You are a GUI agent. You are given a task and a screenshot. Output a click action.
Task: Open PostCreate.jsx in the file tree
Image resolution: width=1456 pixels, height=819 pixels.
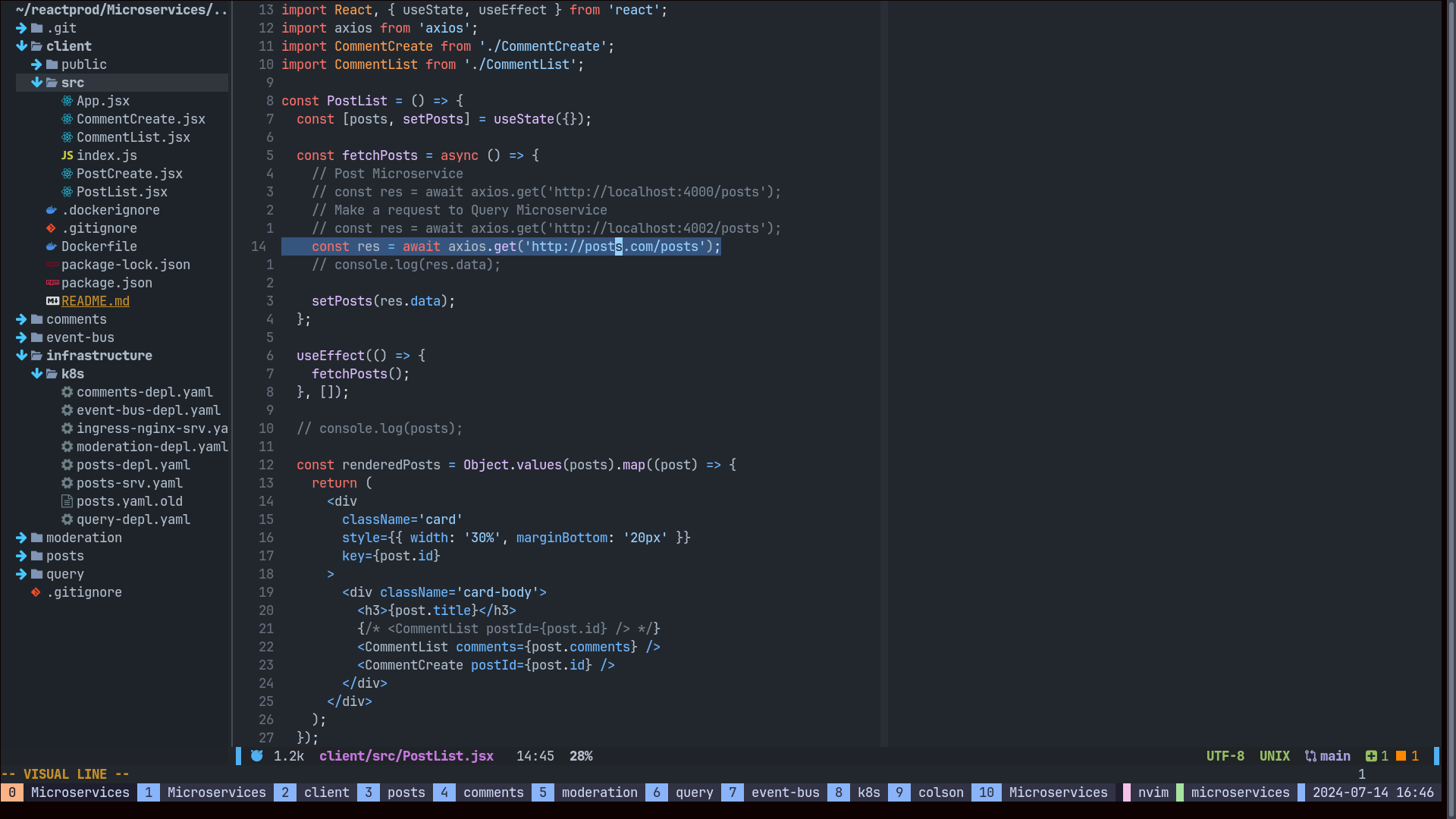[x=129, y=174]
